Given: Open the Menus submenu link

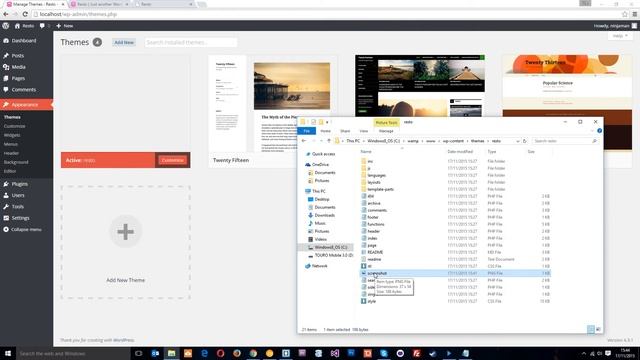Looking at the screenshot, I should 11,144.
